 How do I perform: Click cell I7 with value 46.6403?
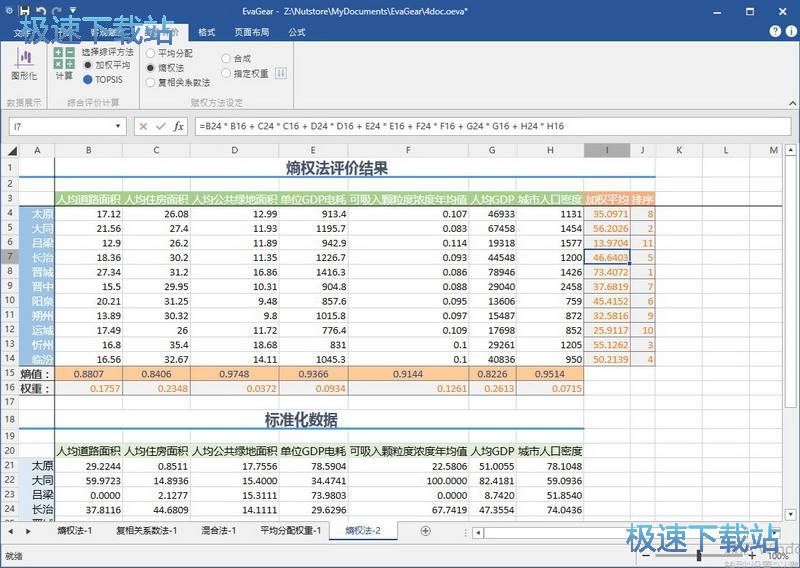607,257
